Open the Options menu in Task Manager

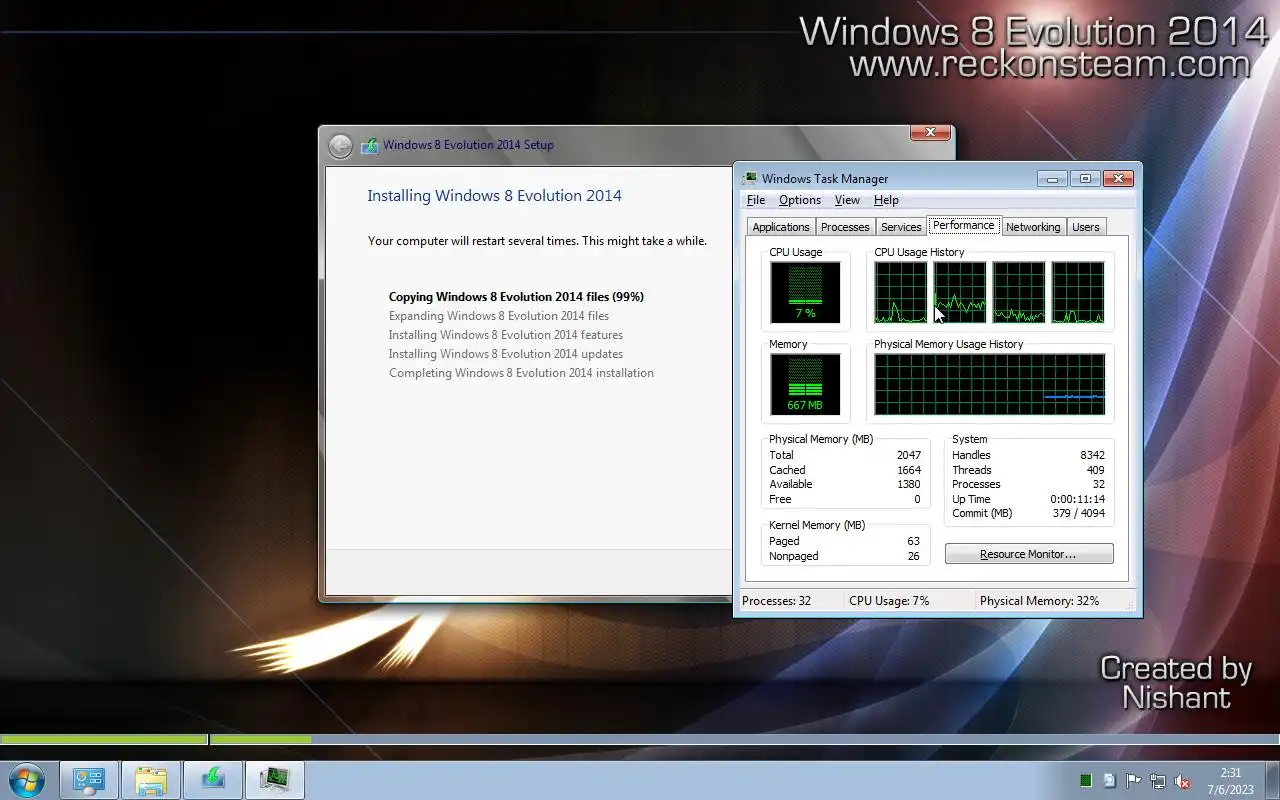tap(800, 200)
